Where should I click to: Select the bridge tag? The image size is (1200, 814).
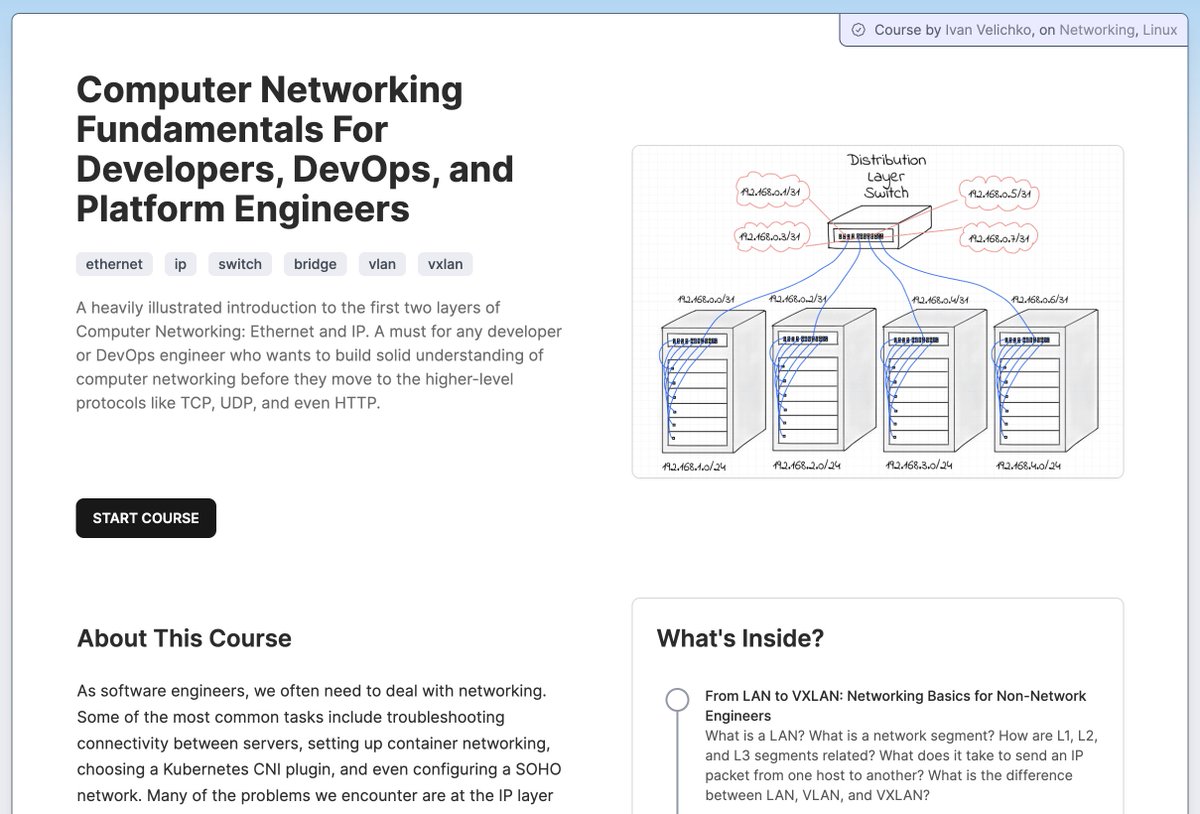coord(315,264)
